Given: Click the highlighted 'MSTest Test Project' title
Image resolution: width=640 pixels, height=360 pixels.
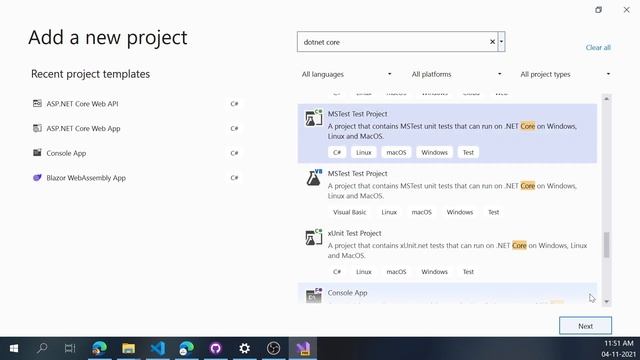Looking at the screenshot, I should [x=358, y=114].
